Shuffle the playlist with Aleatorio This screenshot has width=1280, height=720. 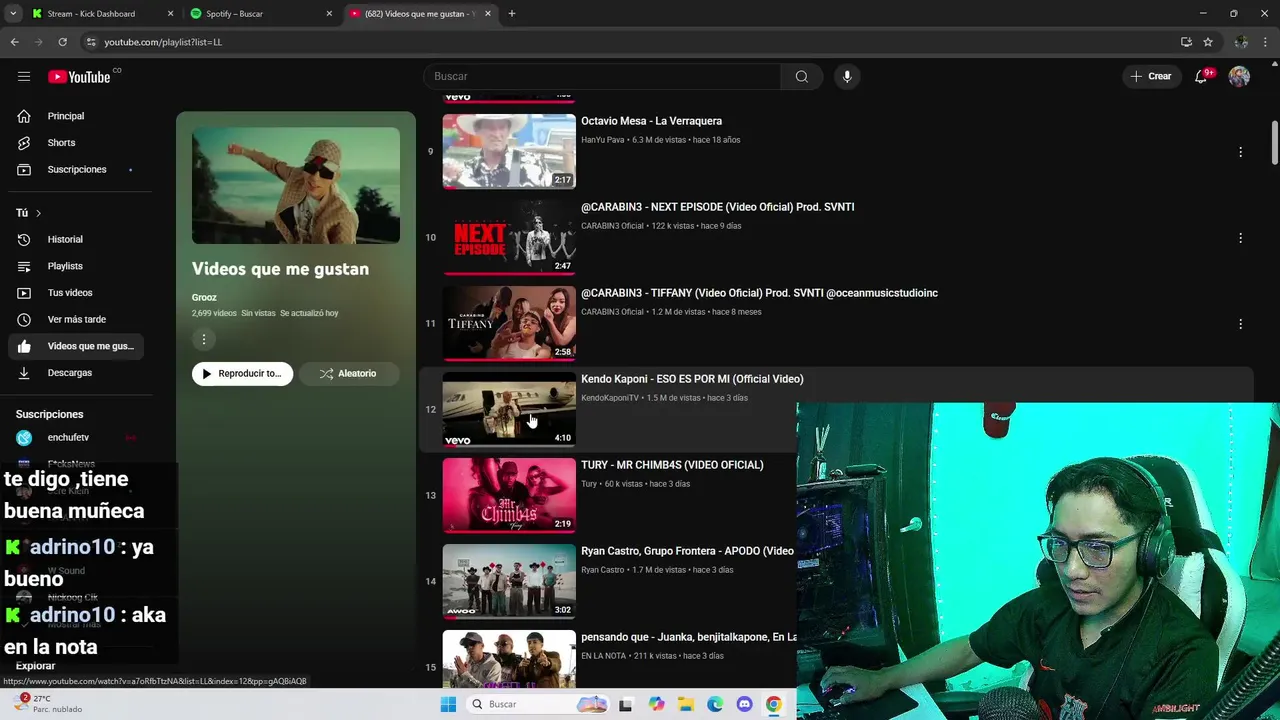(x=349, y=374)
